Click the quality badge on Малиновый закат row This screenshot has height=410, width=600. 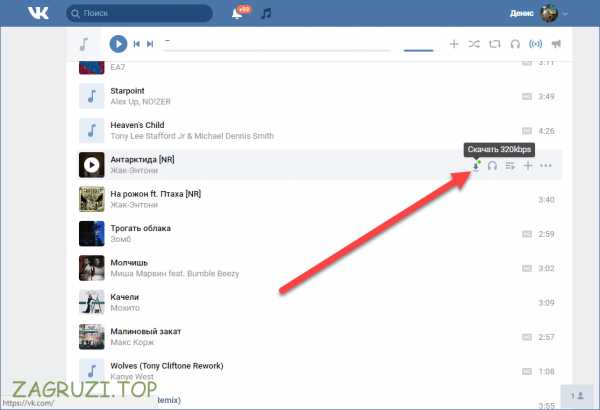[x=527, y=337]
